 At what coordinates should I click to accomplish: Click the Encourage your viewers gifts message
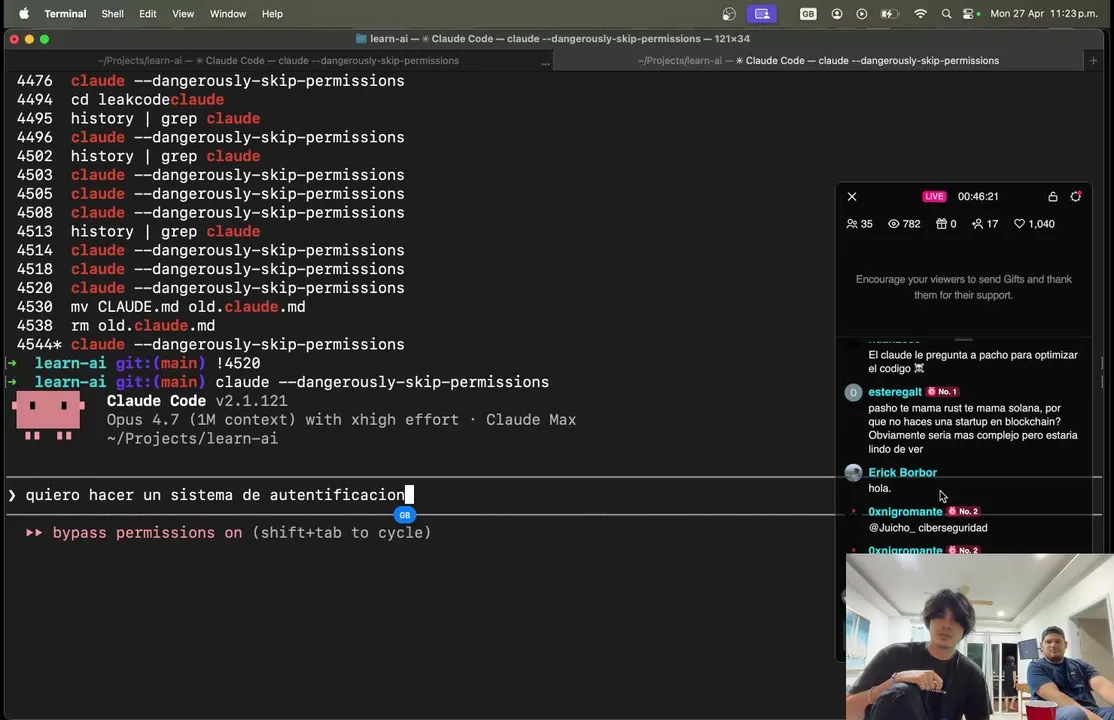(963, 287)
